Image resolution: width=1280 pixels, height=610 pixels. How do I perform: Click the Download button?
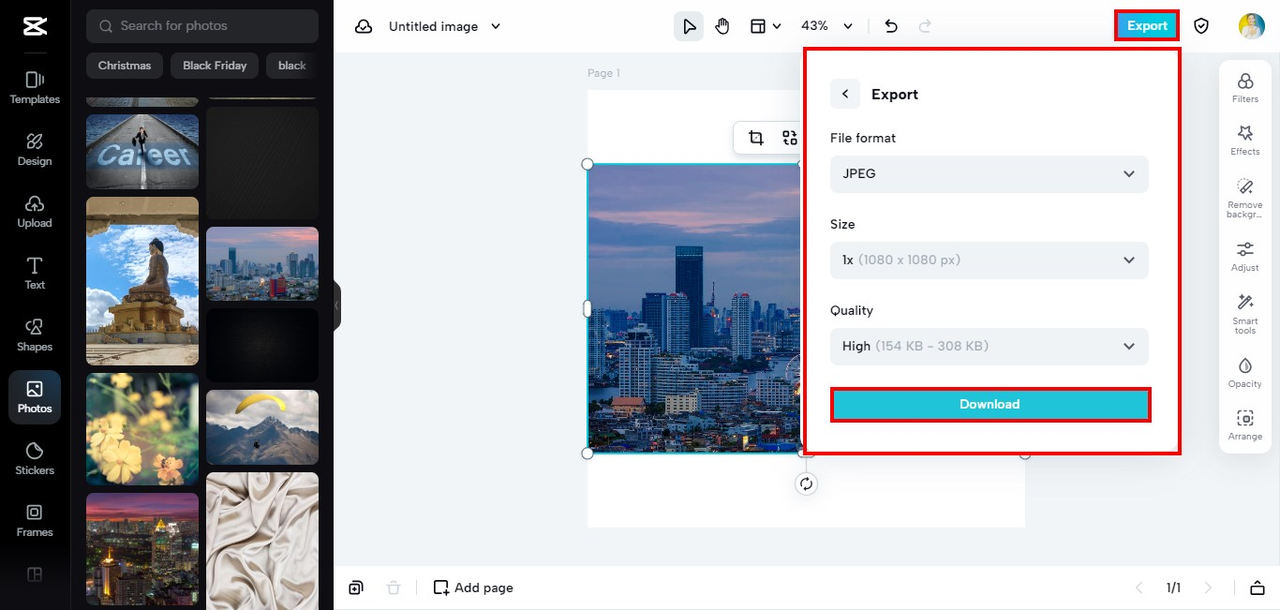tap(990, 404)
